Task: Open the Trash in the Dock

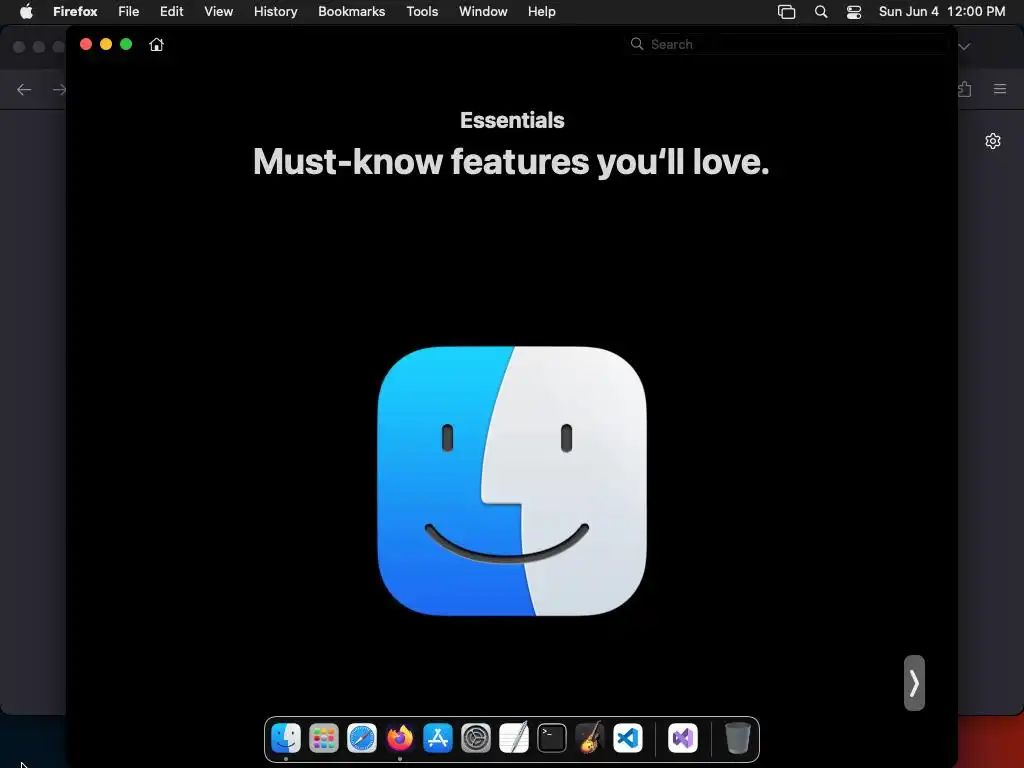Action: coord(737,739)
